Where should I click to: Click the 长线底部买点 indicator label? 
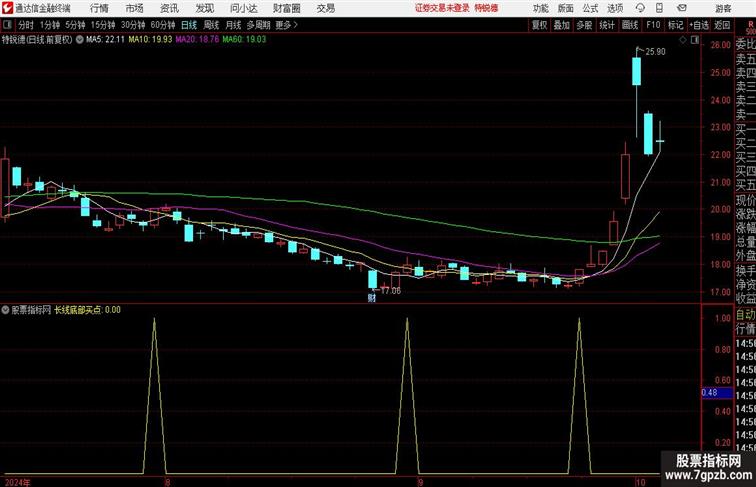[77, 310]
